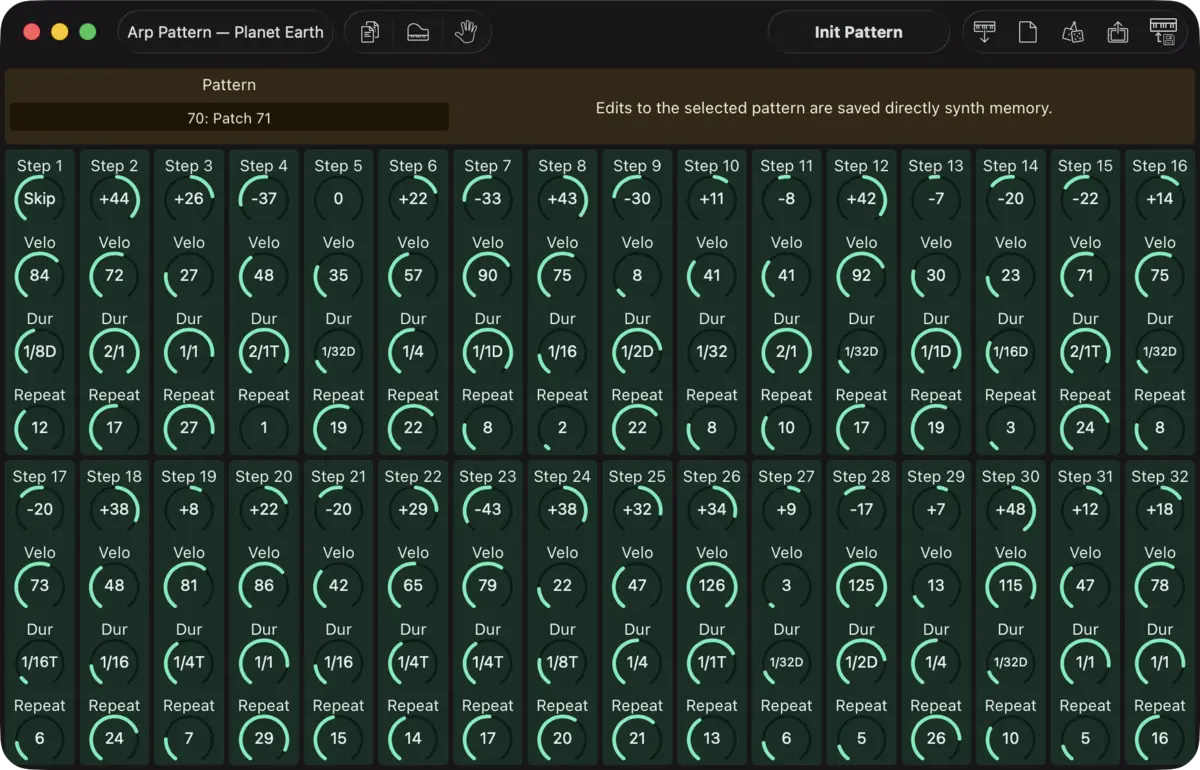
Task: Click Step 14 Repeat knob showing 3
Action: [1011, 428]
